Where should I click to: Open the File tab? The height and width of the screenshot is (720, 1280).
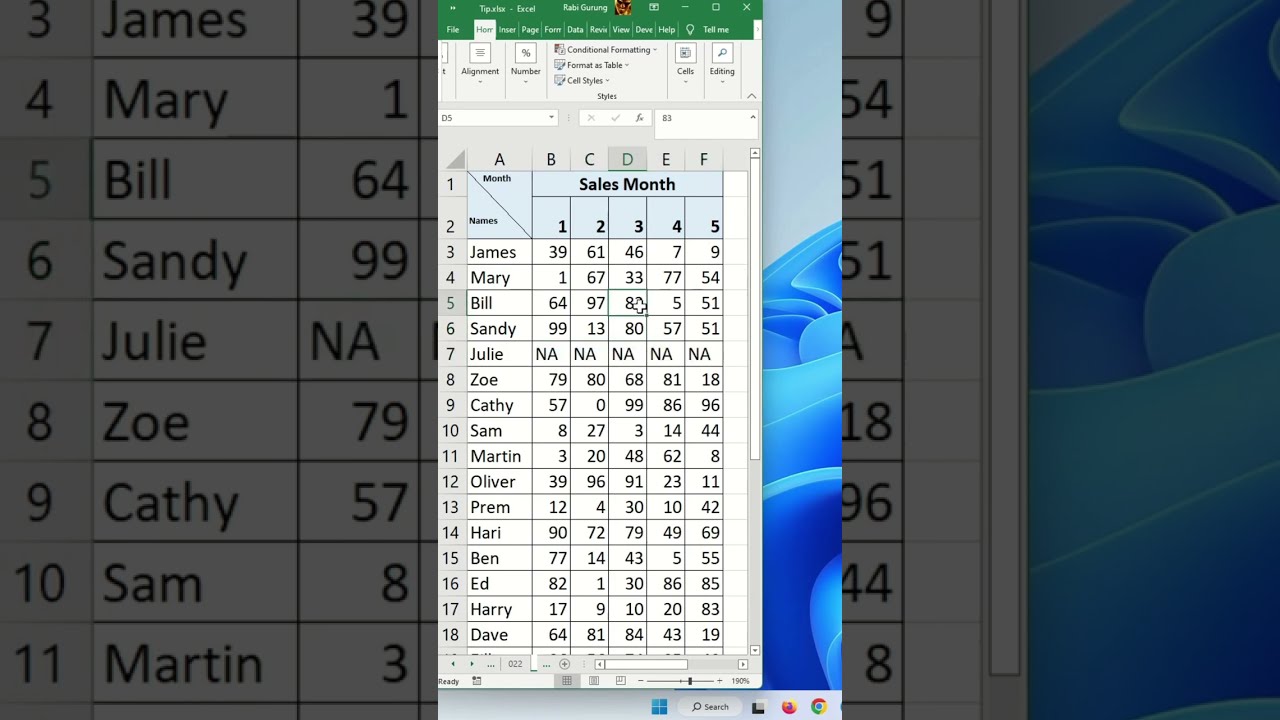point(453,30)
